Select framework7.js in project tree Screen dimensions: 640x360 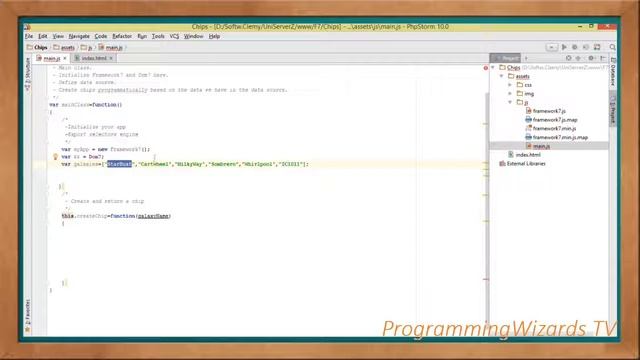tap(549, 111)
